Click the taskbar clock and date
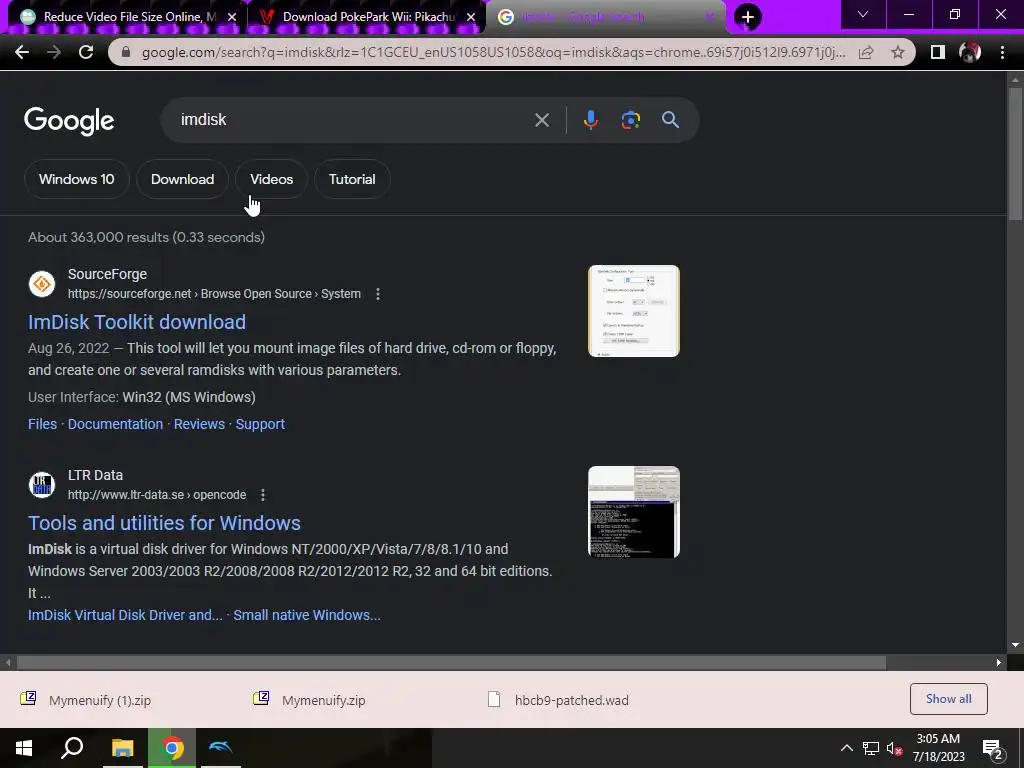The image size is (1024, 768). pos(938,748)
